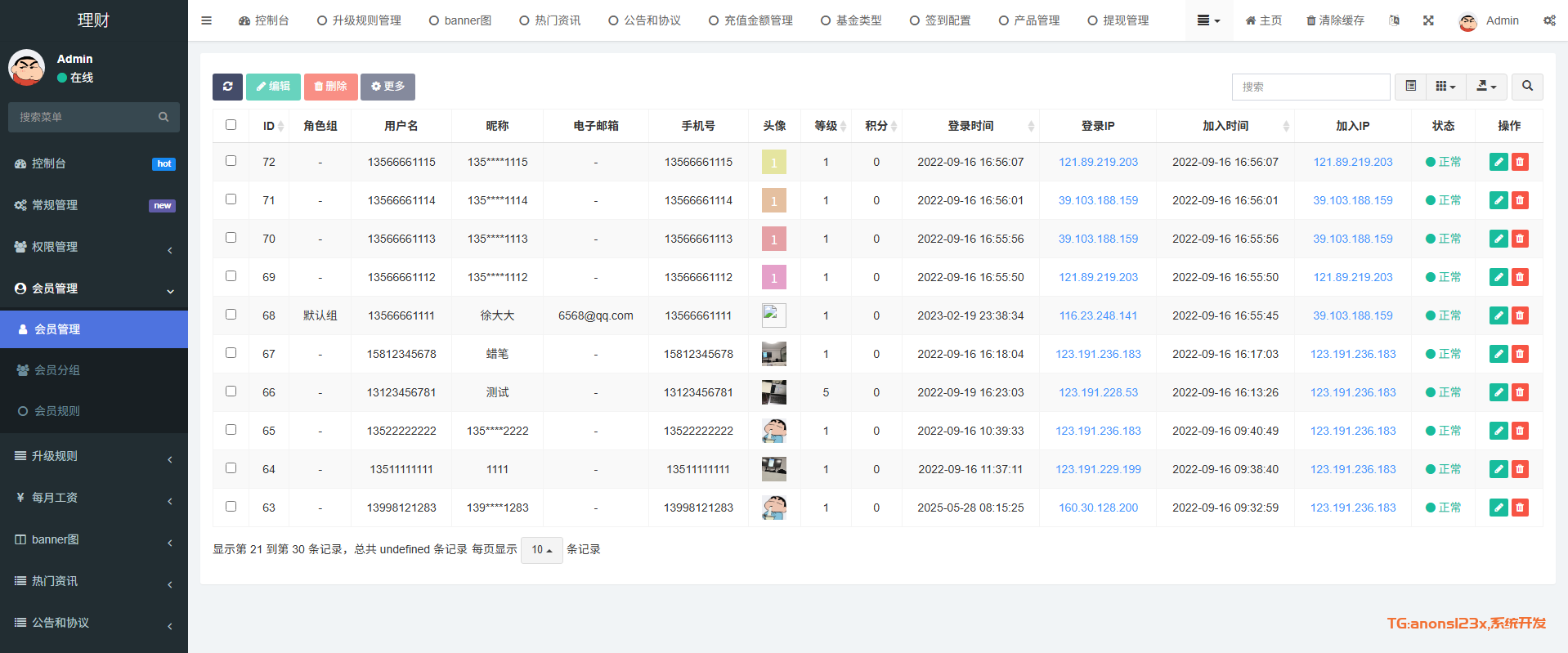
Task: Collapse the 会员管理 parent sidebar menu
Action: [x=94, y=288]
